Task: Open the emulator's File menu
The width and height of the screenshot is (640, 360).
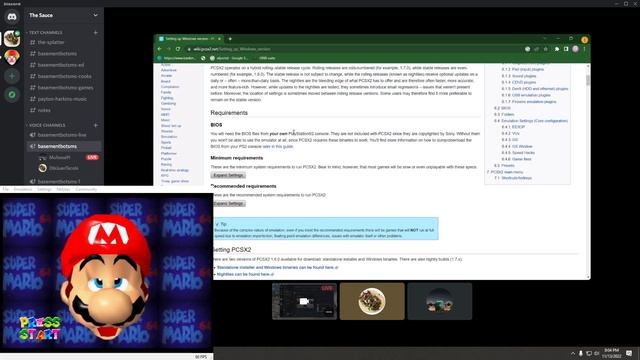Action: (x=5, y=189)
